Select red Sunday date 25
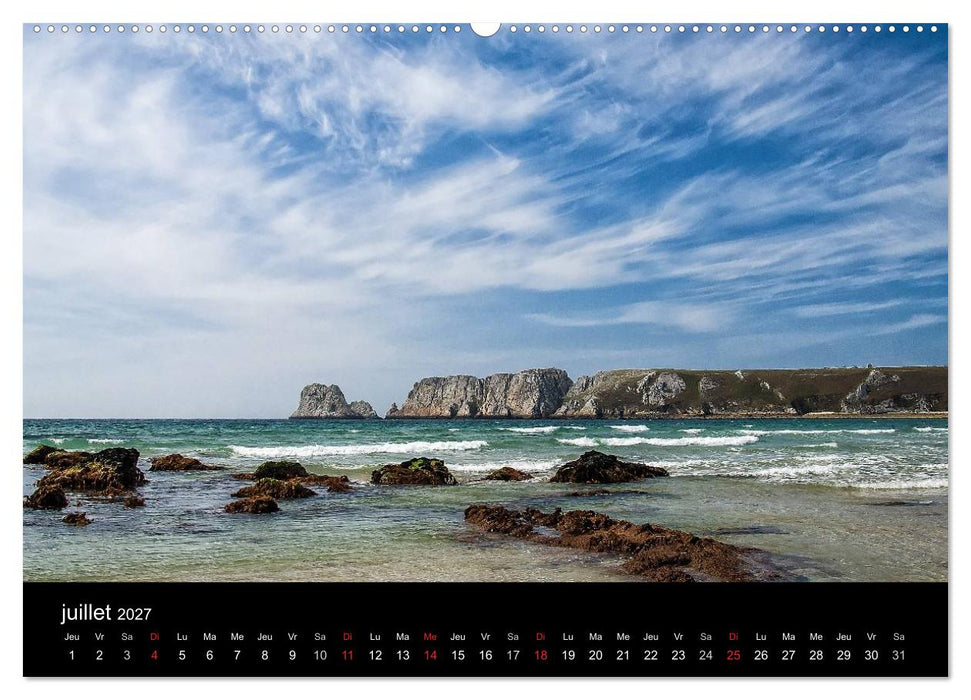 (x=733, y=655)
